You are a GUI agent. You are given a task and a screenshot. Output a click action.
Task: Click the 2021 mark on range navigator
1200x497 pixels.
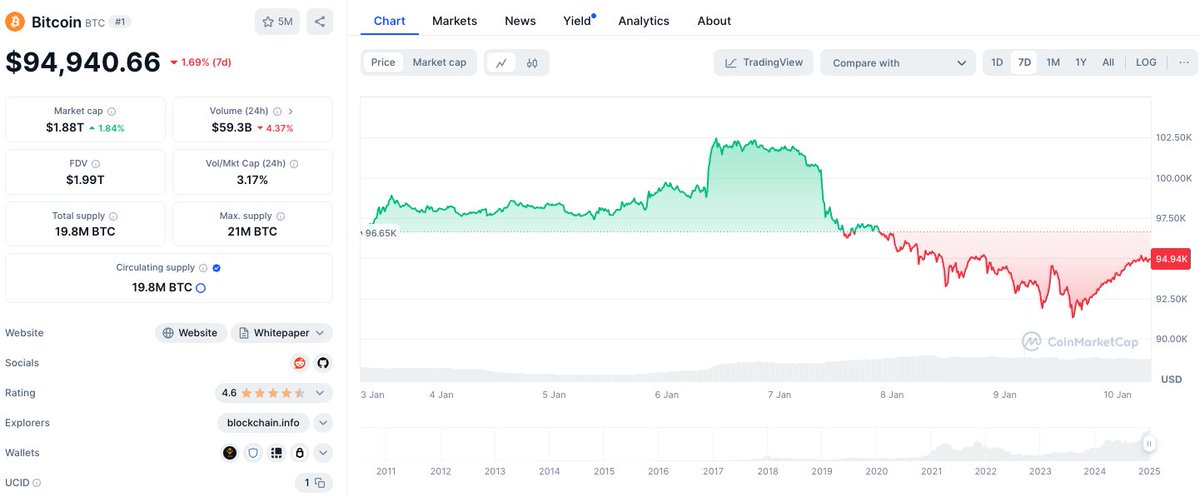(931, 471)
